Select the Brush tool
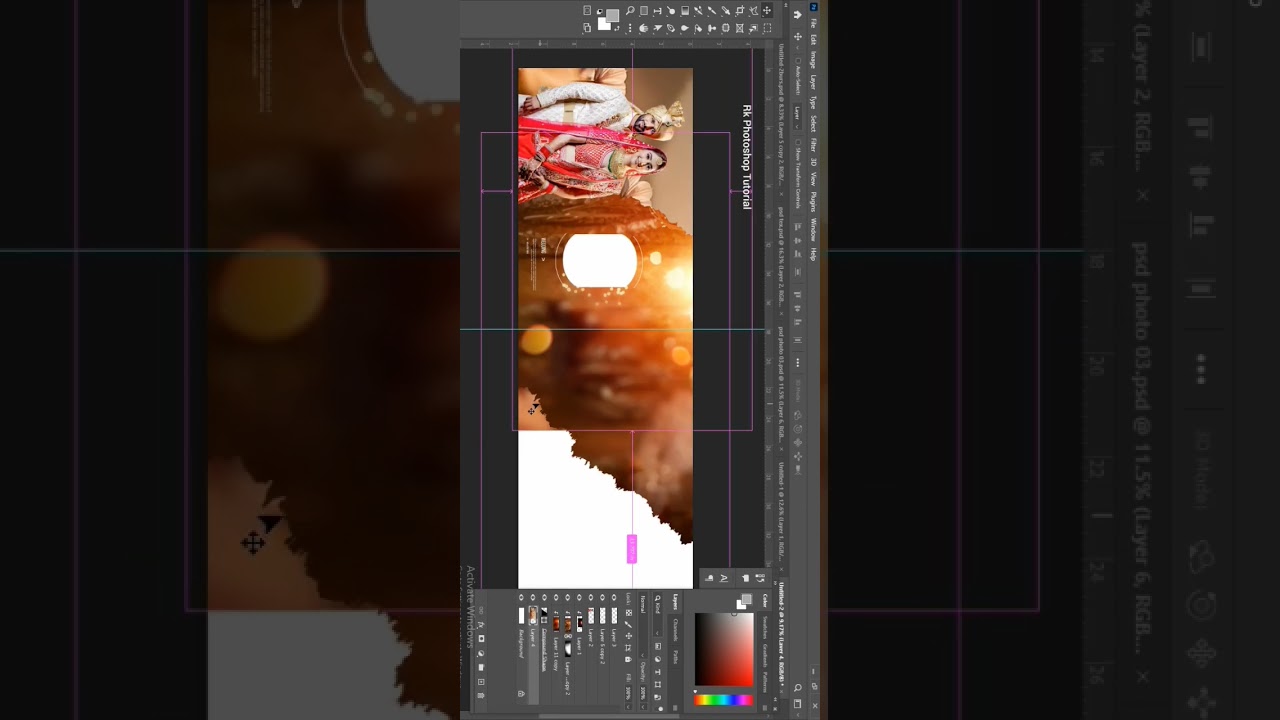This screenshot has height=720, width=1280. pyautogui.click(x=712, y=11)
